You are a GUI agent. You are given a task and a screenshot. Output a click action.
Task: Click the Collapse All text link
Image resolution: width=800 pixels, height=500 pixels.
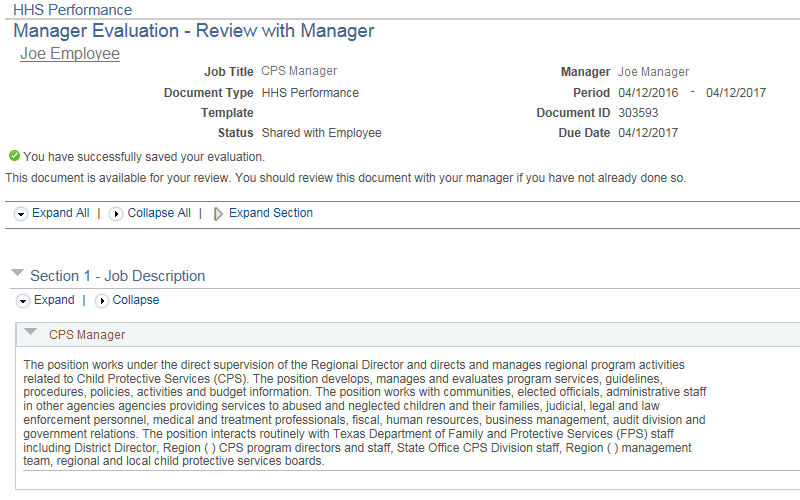[x=158, y=213]
